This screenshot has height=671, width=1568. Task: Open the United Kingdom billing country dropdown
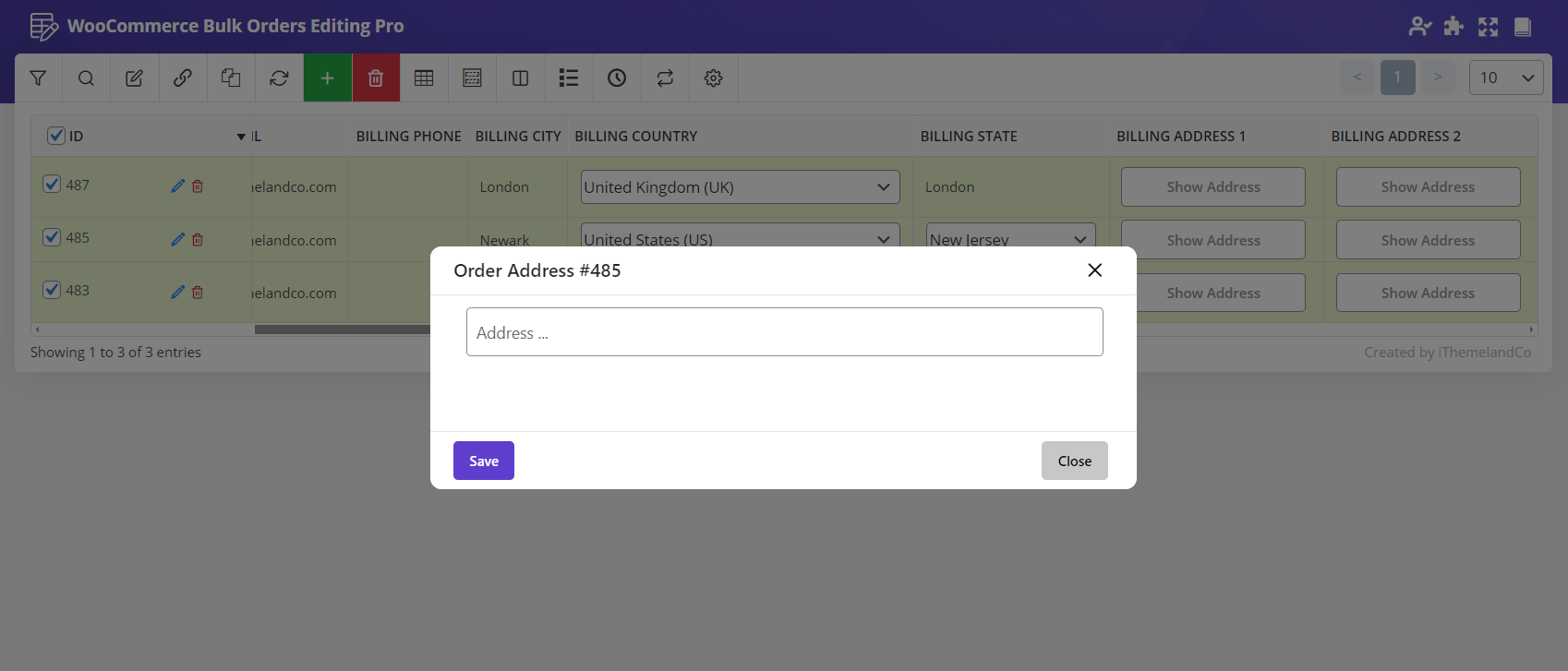pos(740,187)
